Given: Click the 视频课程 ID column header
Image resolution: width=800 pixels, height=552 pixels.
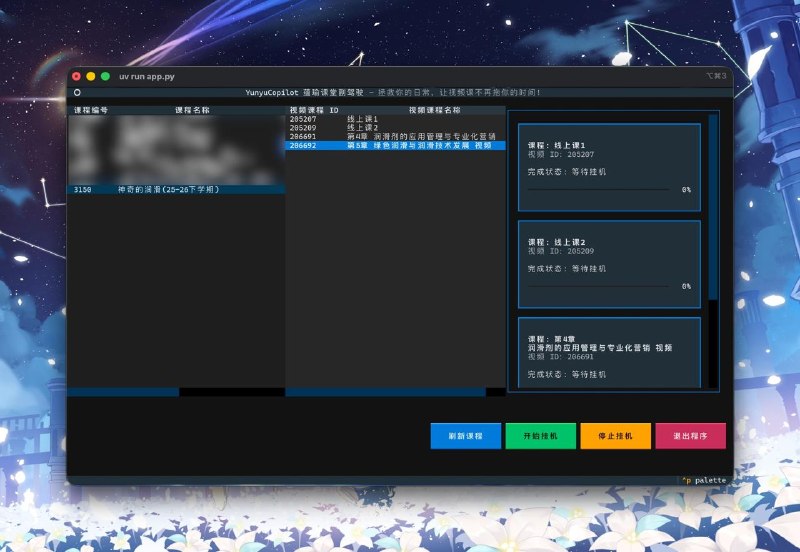Looking at the screenshot, I should click(x=314, y=110).
